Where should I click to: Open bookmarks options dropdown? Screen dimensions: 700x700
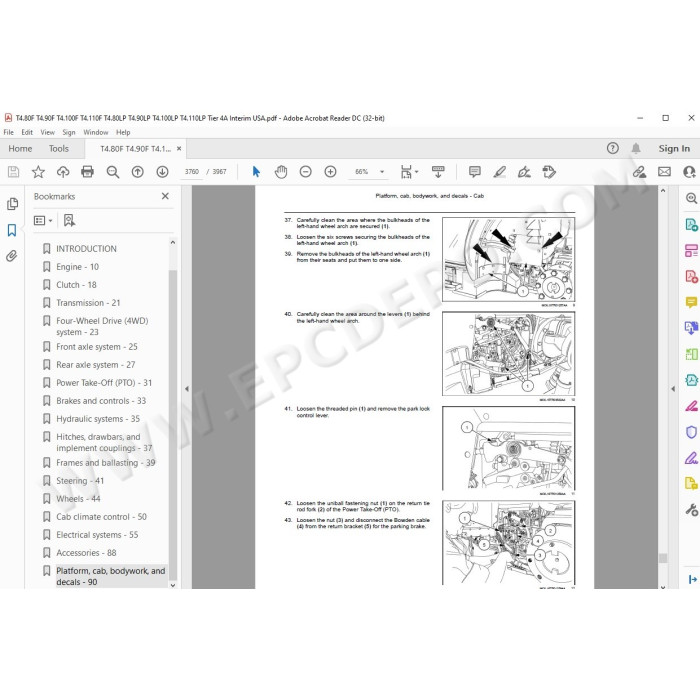click(43, 221)
